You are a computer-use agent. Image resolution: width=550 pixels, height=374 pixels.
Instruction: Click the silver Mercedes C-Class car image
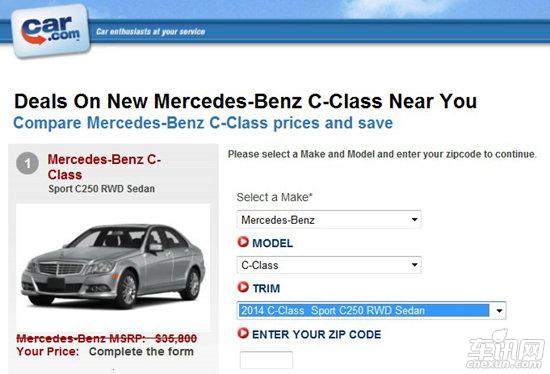pyautogui.click(x=113, y=267)
